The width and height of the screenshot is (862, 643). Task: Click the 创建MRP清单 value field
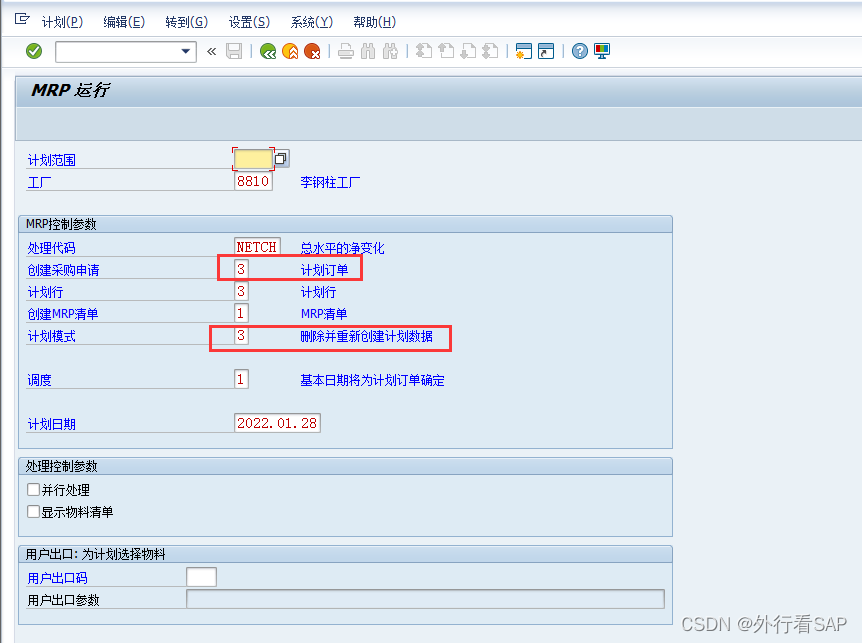point(241,313)
